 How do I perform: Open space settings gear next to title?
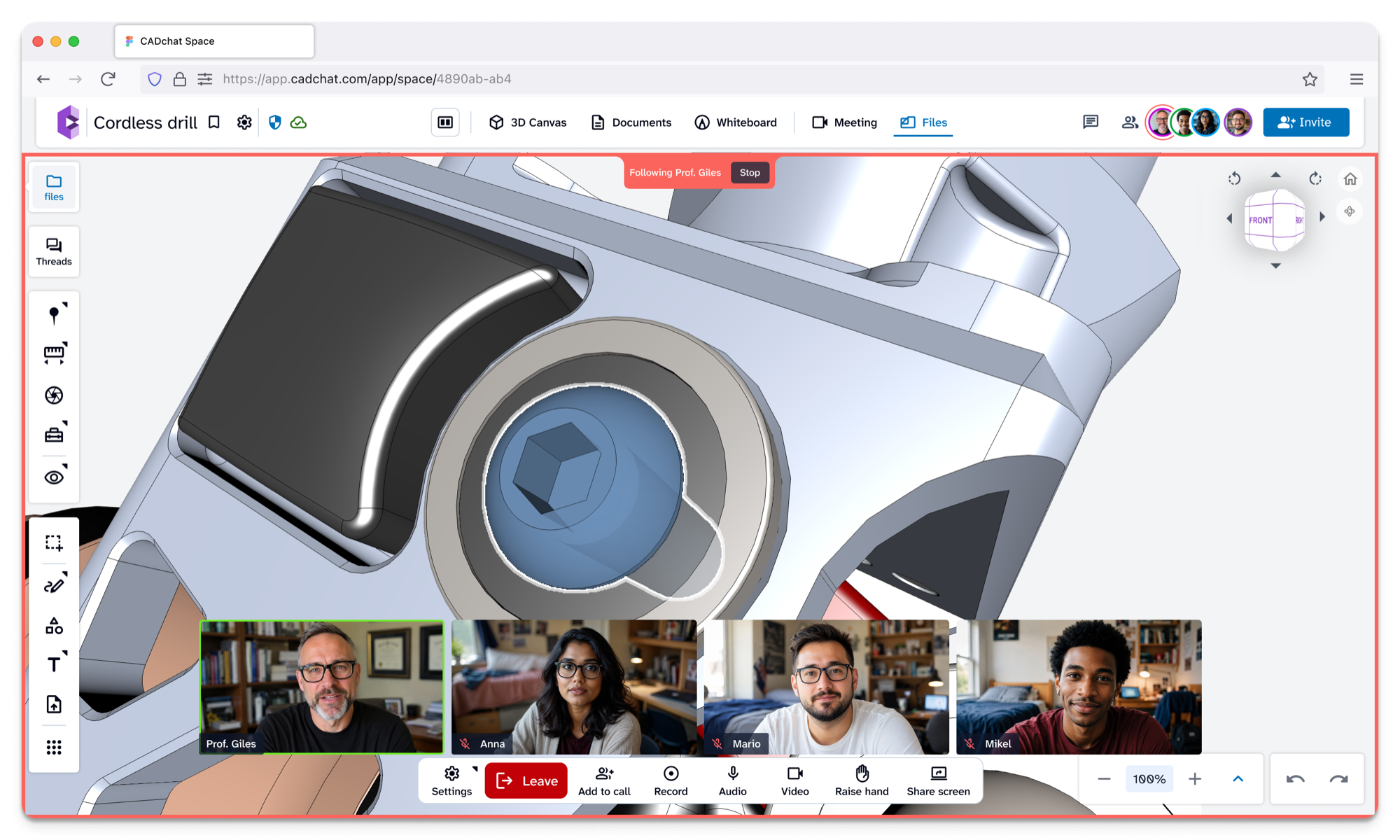coord(244,122)
